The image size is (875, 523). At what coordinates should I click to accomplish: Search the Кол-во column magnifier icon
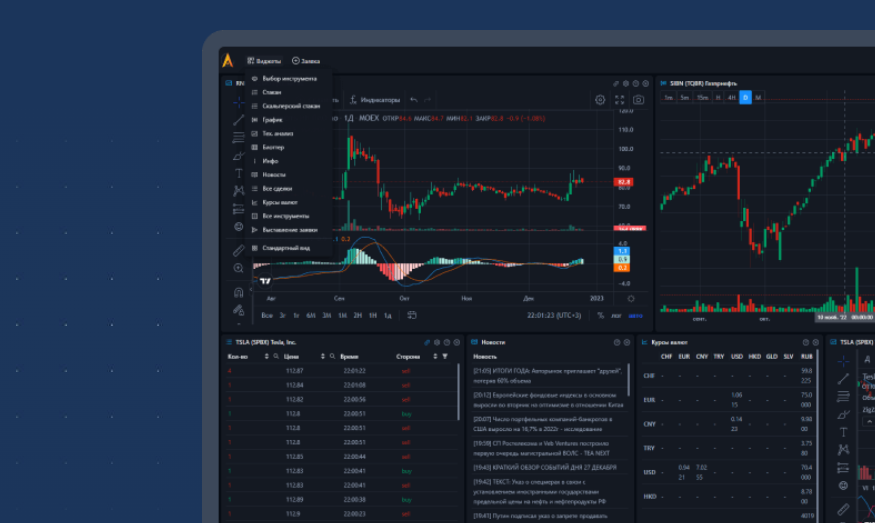(x=276, y=356)
